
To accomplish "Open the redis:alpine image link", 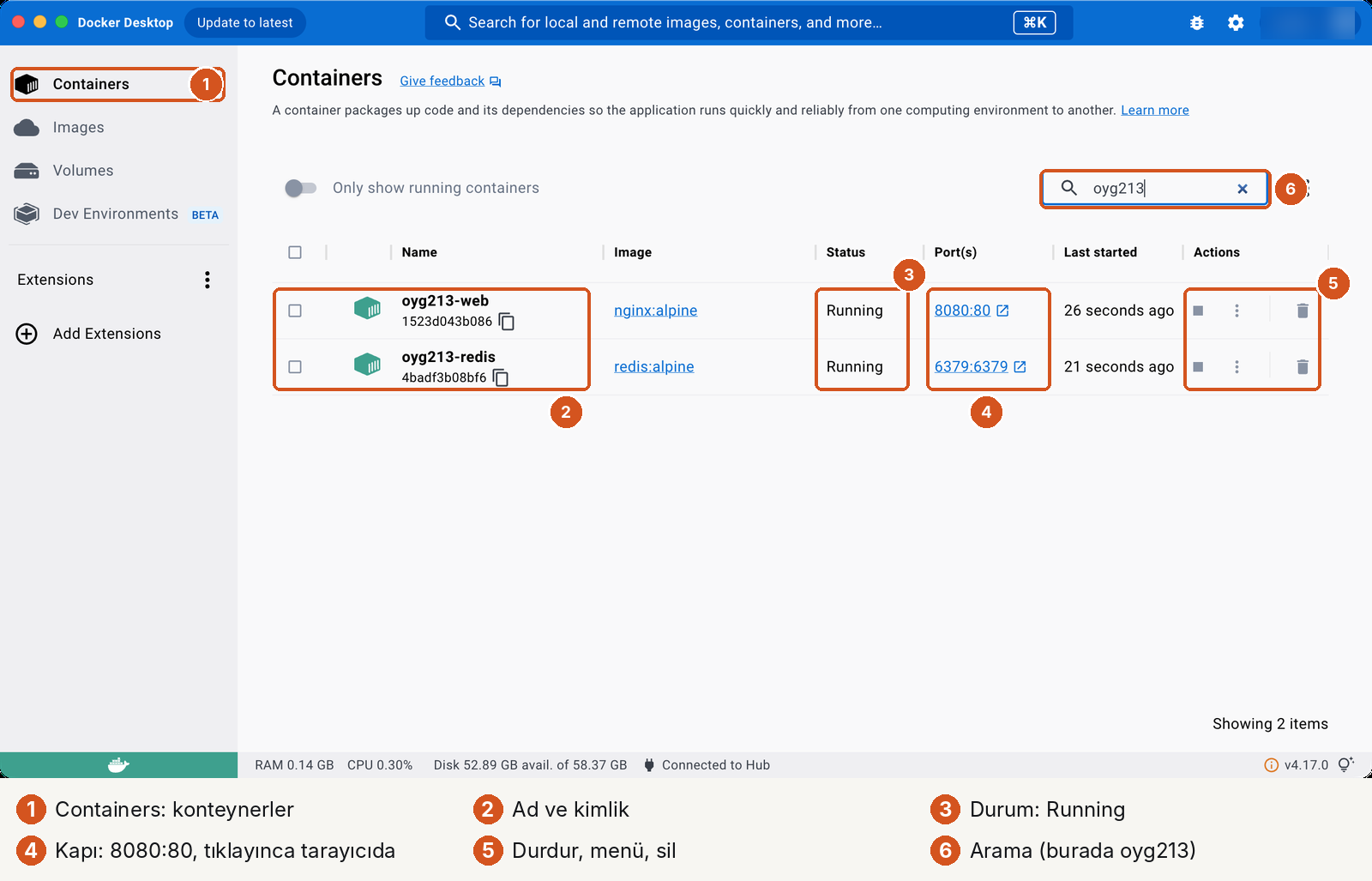I will pos(653,366).
